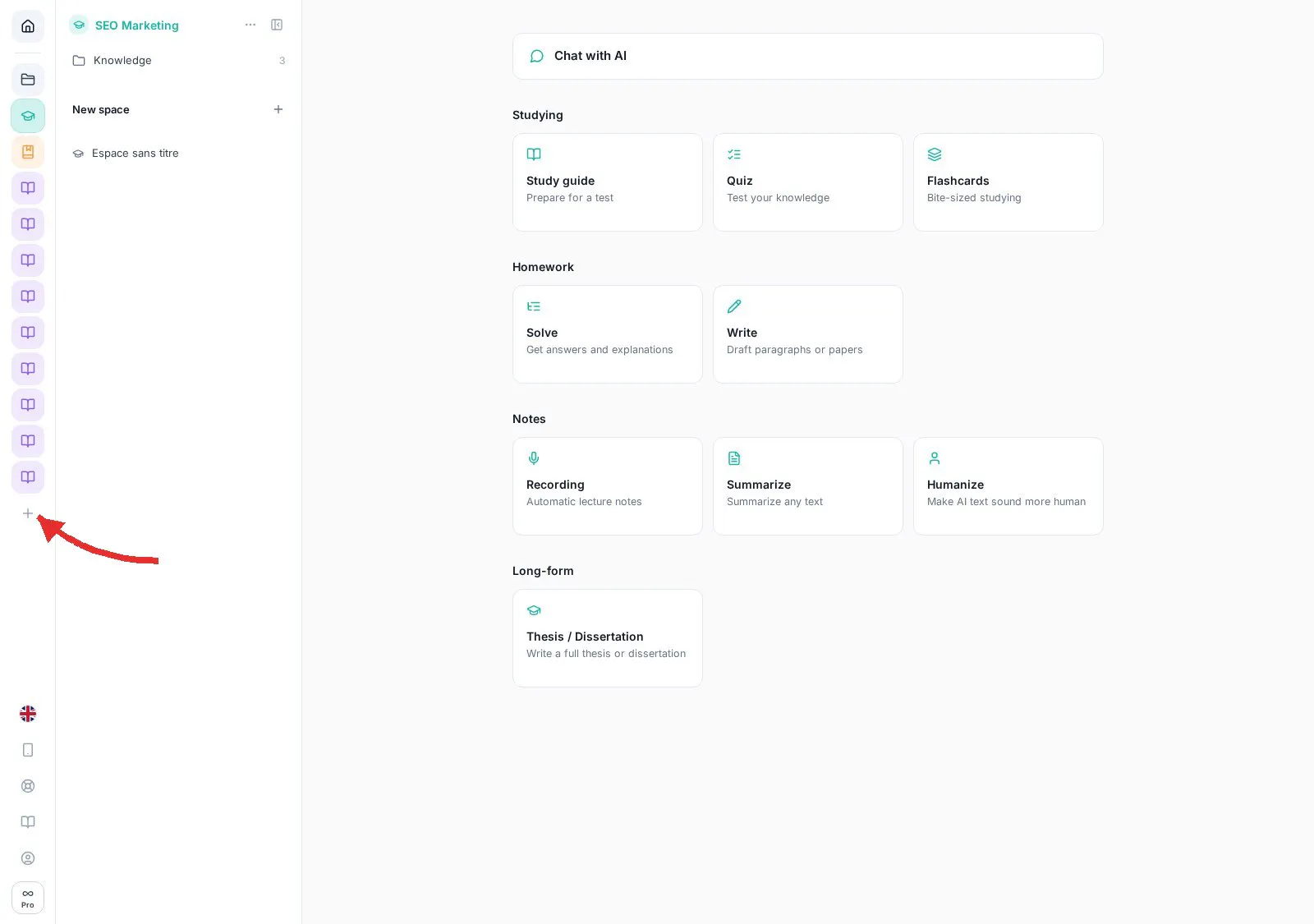
Task: Open the mobile app phone icon
Action: [28, 750]
